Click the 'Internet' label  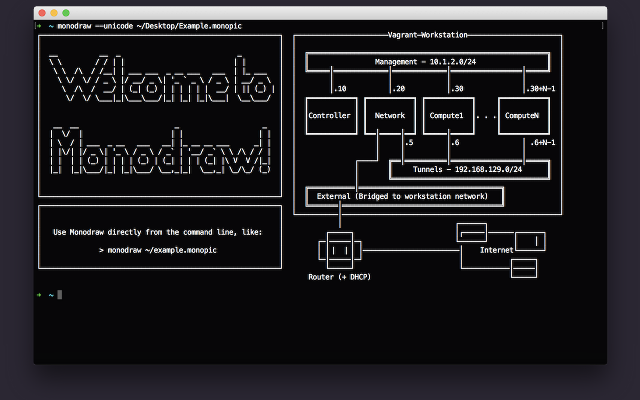coord(497,250)
